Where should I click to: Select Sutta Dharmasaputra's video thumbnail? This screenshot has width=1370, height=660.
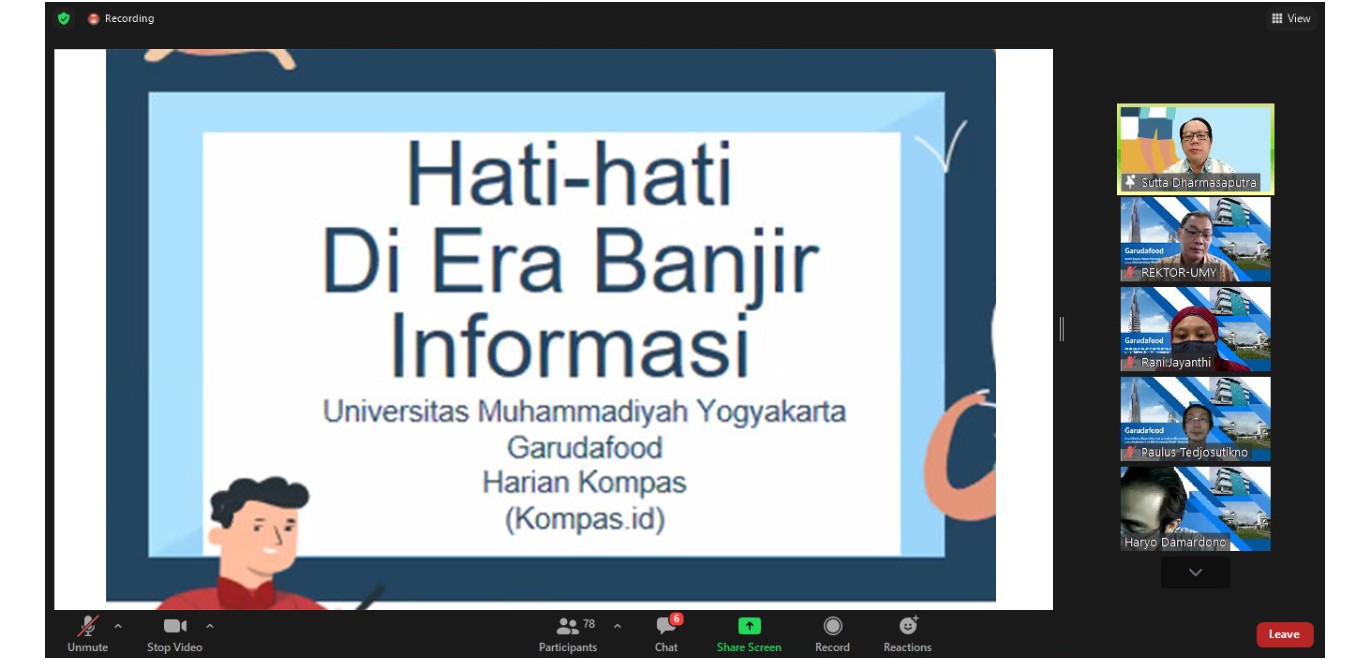coord(1195,149)
